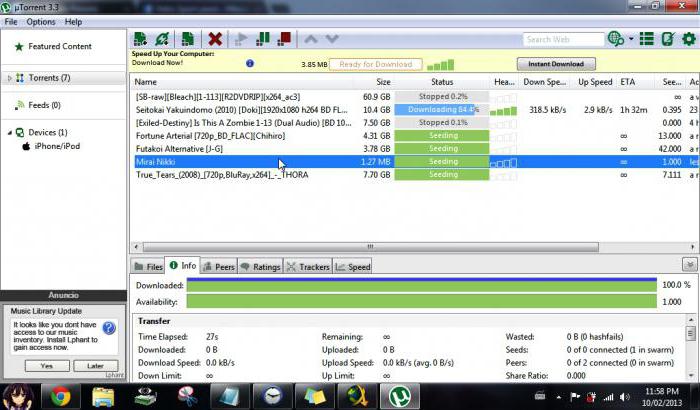
Task: Click the blue question mark ad icon
Action: pyautogui.click(x=109, y=328)
